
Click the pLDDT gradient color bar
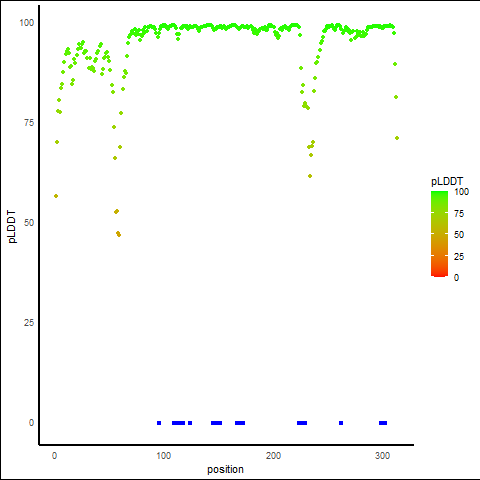pyautogui.click(x=439, y=234)
